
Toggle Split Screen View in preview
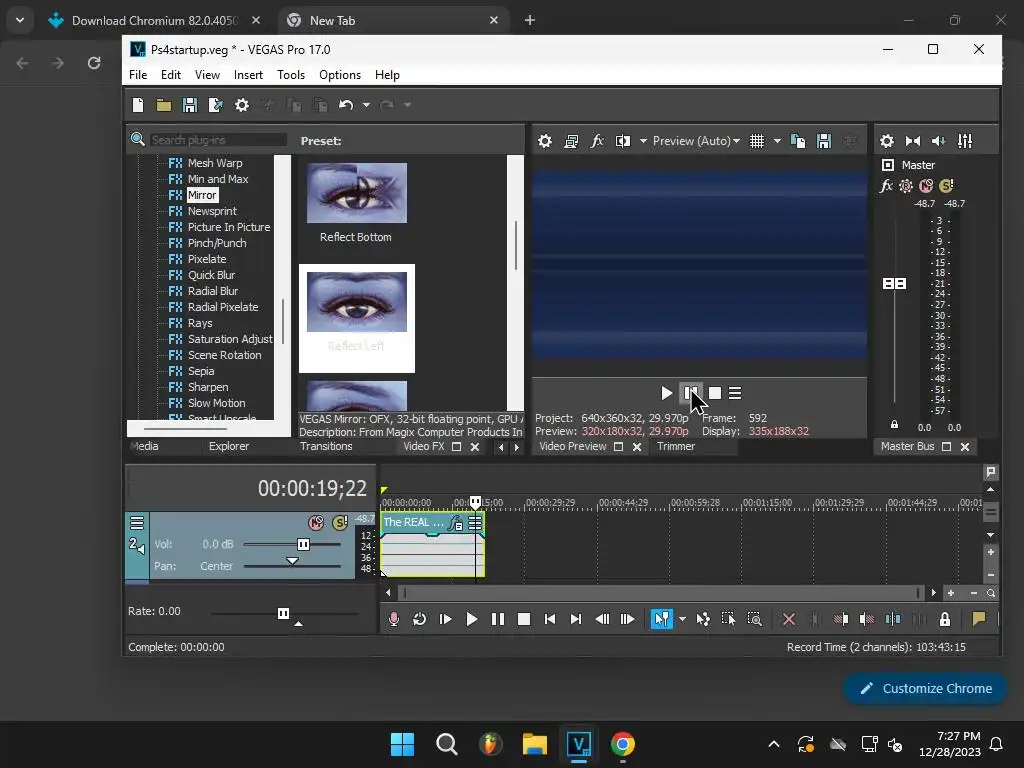[623, 141]
